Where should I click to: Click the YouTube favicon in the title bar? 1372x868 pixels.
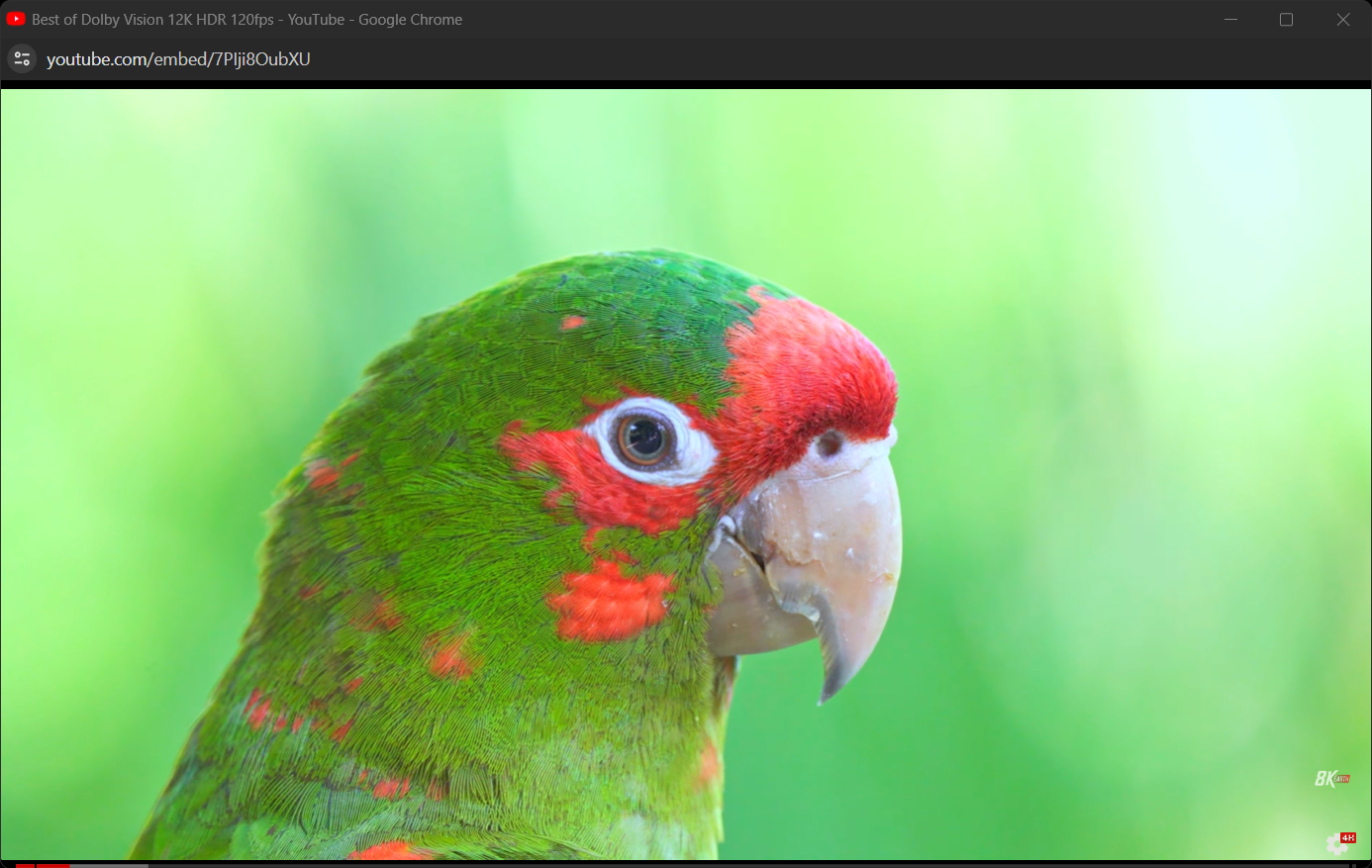[x=16, y=20]
